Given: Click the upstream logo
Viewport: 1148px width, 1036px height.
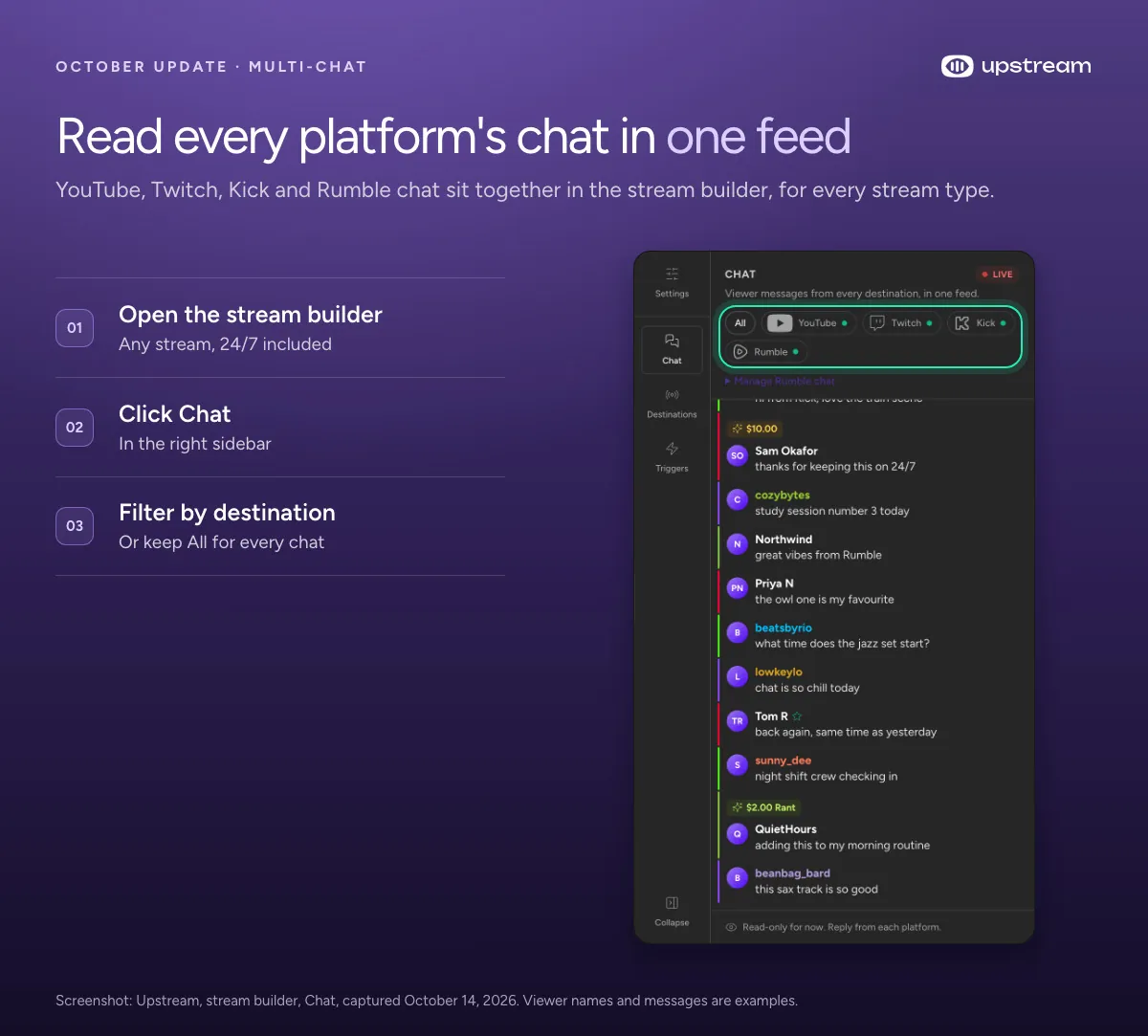Looking at the screenshot, I should (x=1016, y=66).
